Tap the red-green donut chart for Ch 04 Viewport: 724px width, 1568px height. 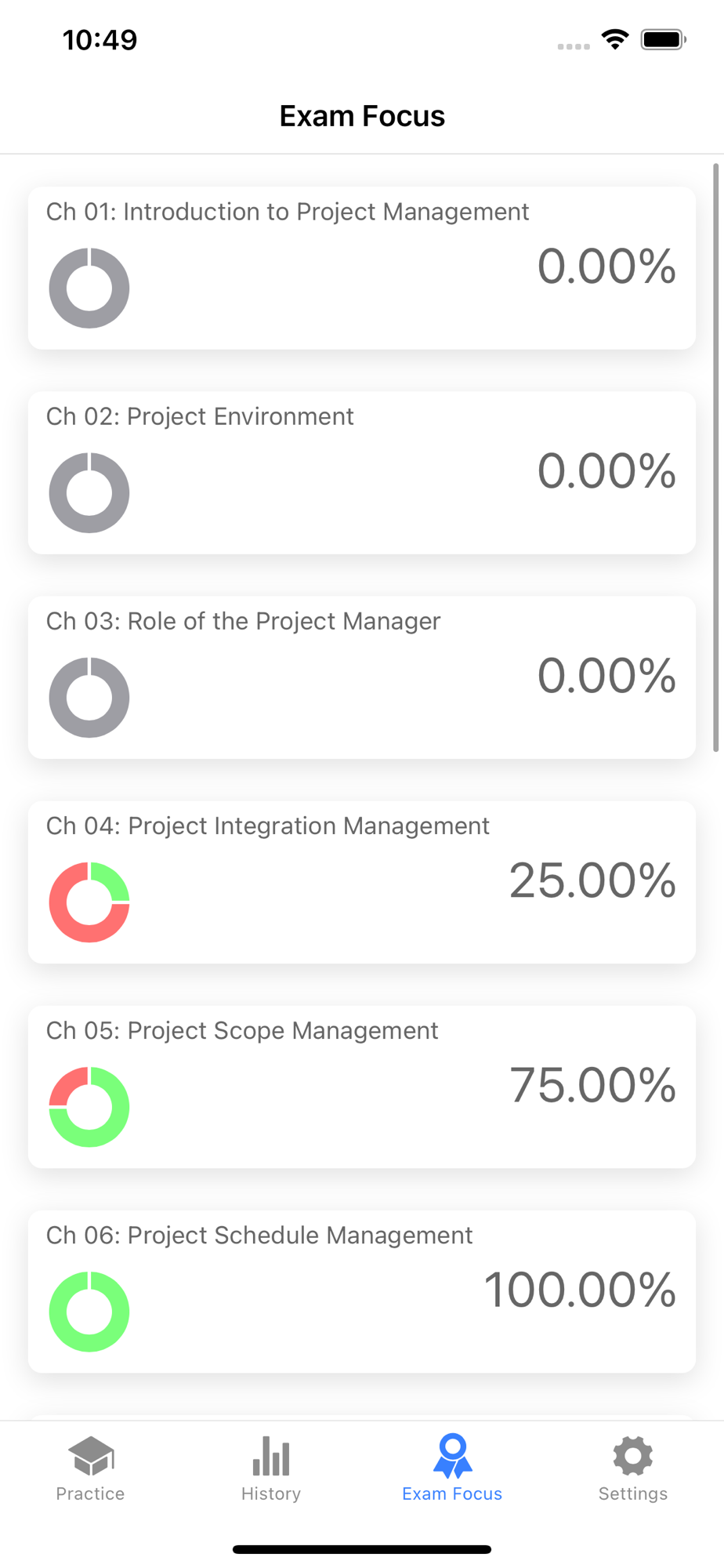(89, 902)
